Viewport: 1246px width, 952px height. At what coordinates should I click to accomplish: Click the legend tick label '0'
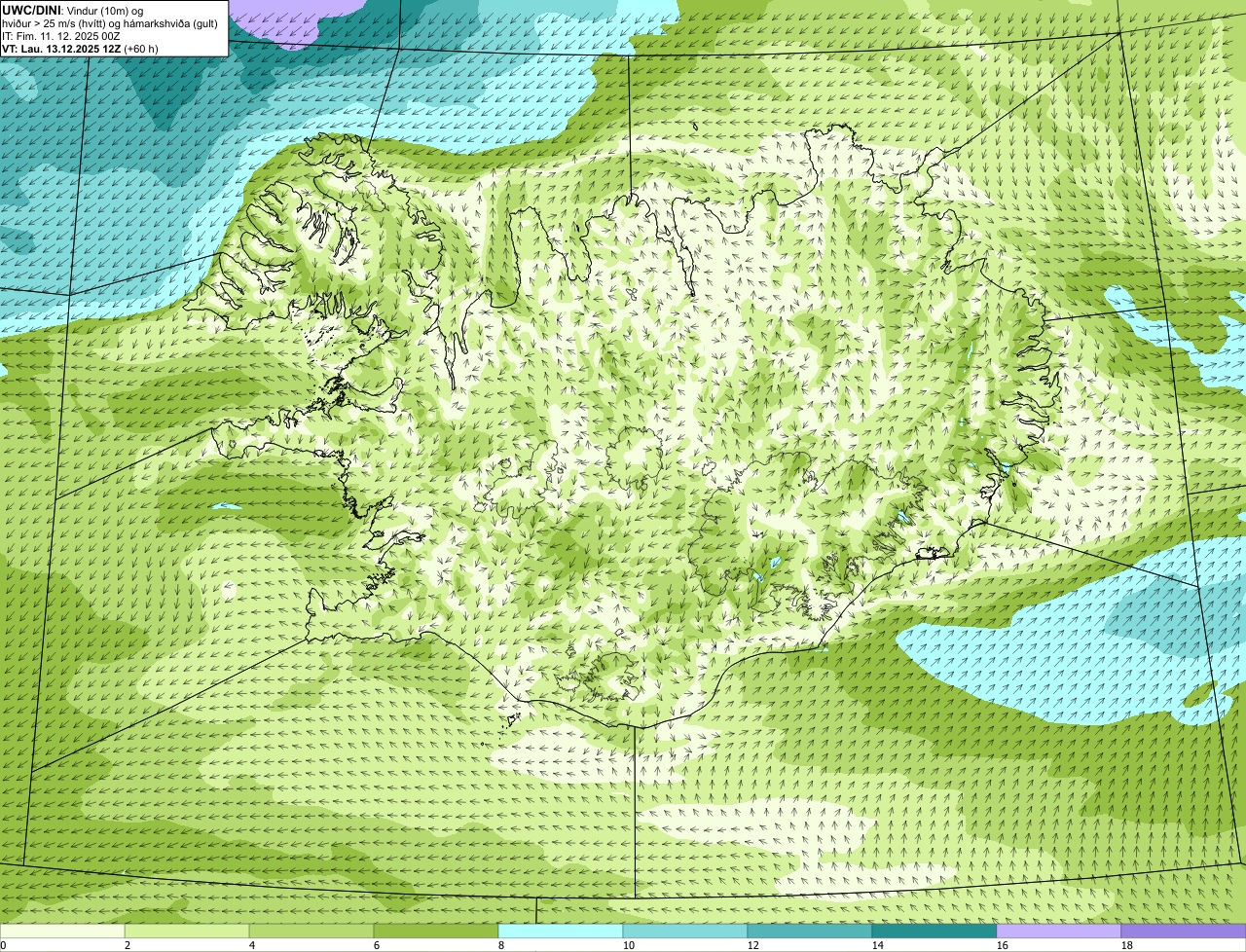point(3,945)
